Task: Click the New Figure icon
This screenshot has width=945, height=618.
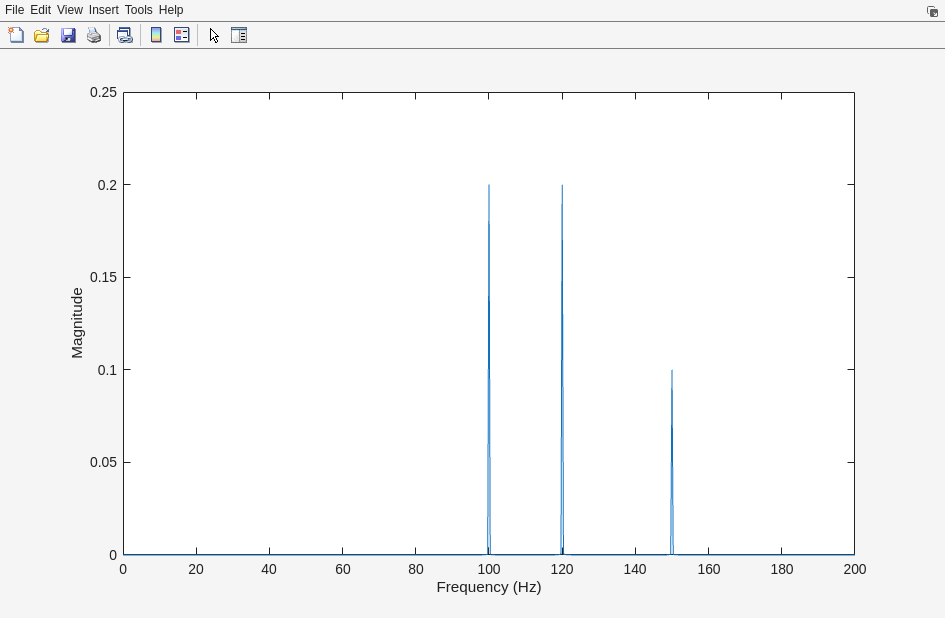Action: 16,35
